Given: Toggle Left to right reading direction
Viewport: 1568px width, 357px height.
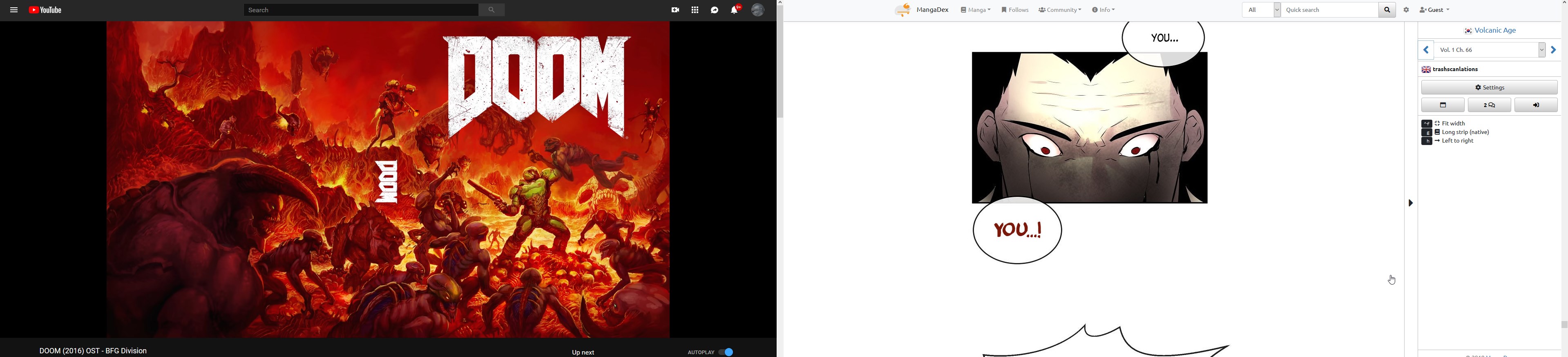Looking at the screenshot, I should point(1453,141).
